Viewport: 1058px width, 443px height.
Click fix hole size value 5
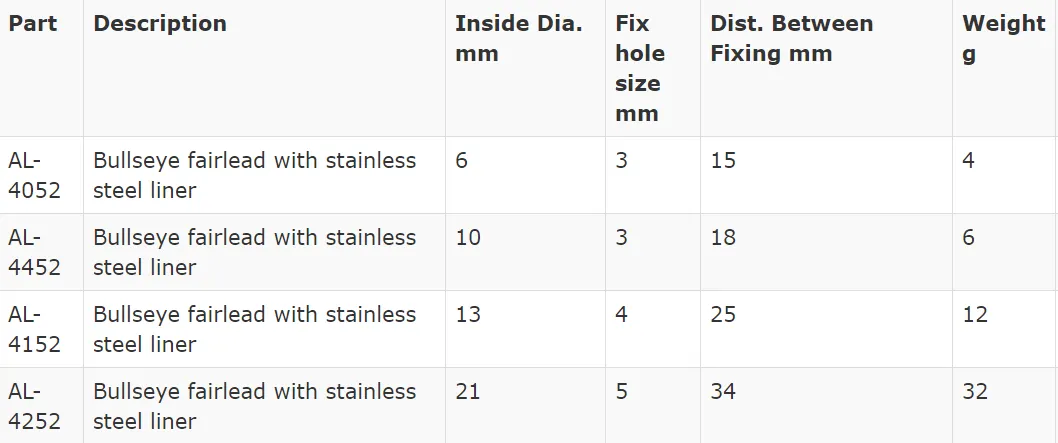point(621,392)
